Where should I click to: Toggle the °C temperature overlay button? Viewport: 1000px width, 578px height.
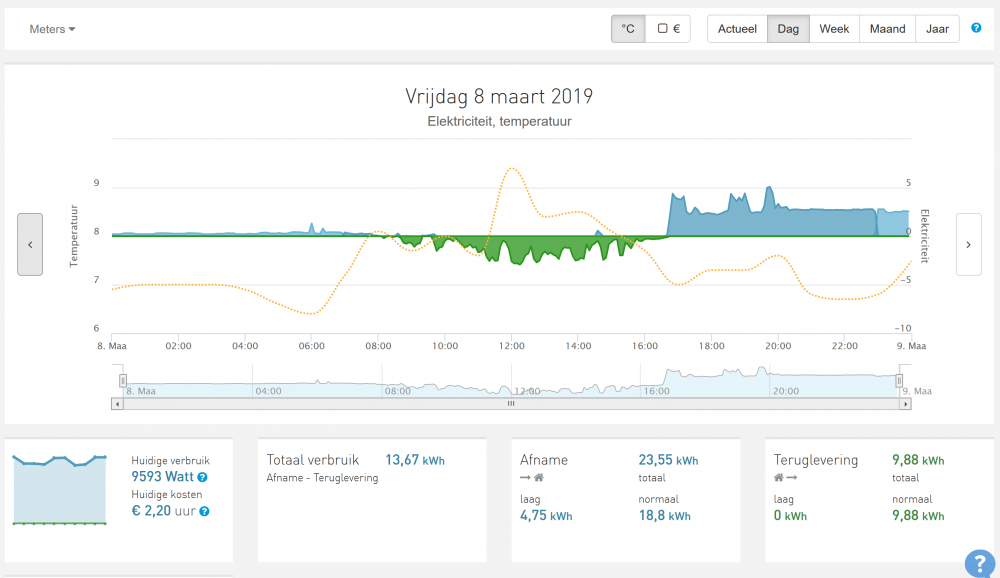(628, 29)
